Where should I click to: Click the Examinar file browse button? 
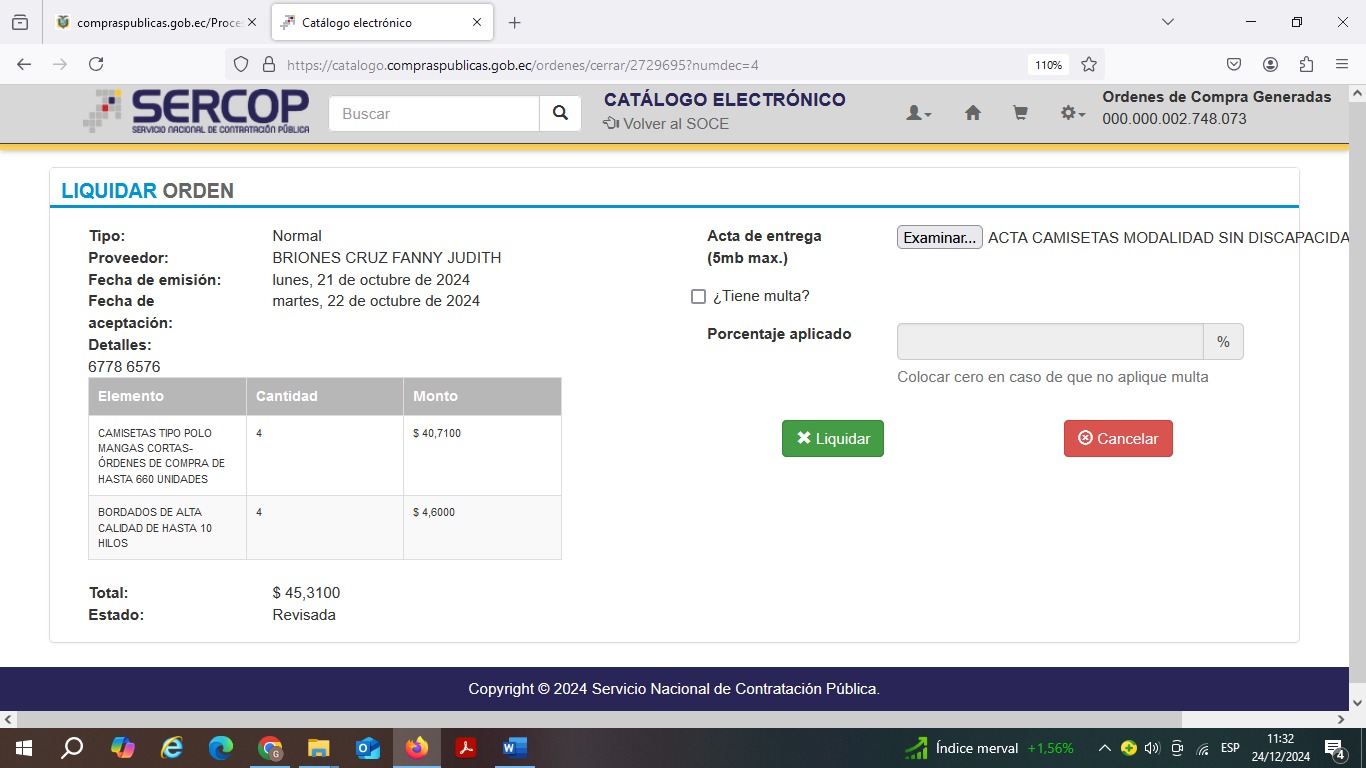pos(939,238)
